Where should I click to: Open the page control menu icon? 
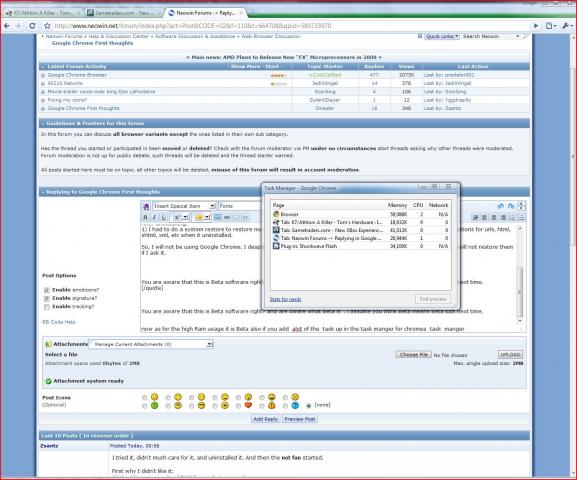coord(551,26)
